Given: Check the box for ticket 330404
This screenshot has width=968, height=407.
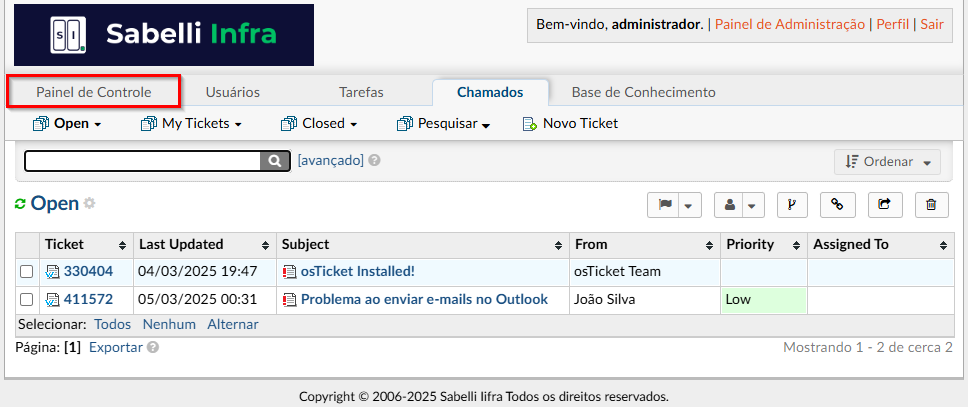Looking at the screenshot, I should [x=27, y=272].
